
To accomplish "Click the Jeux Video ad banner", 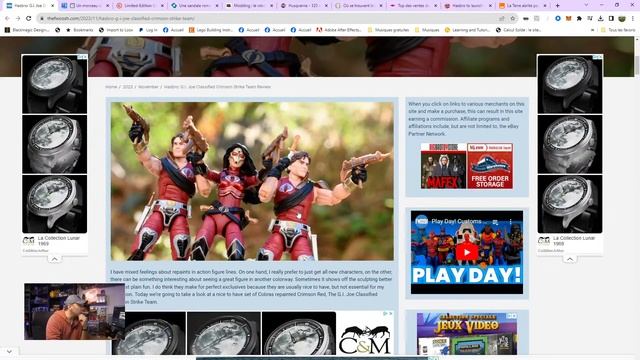I will tap(467, 334).
